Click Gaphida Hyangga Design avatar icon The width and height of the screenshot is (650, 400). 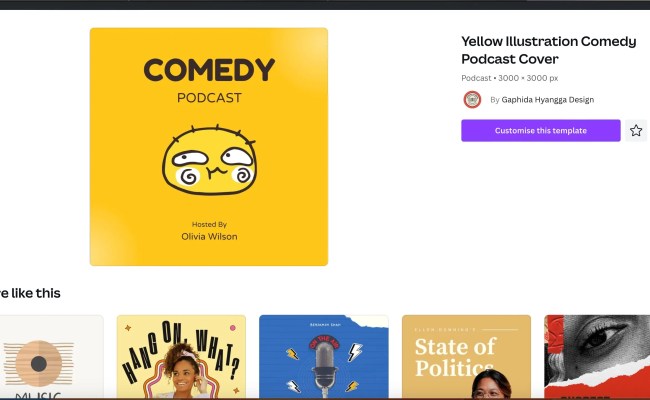pyautogui.click(x=472, y=99)
